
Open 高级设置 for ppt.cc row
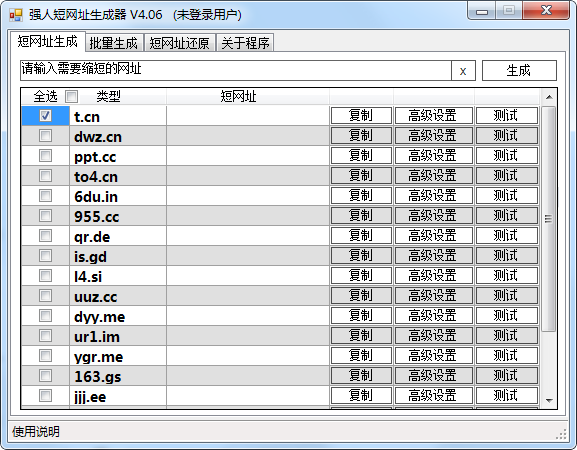coord(433,156)
